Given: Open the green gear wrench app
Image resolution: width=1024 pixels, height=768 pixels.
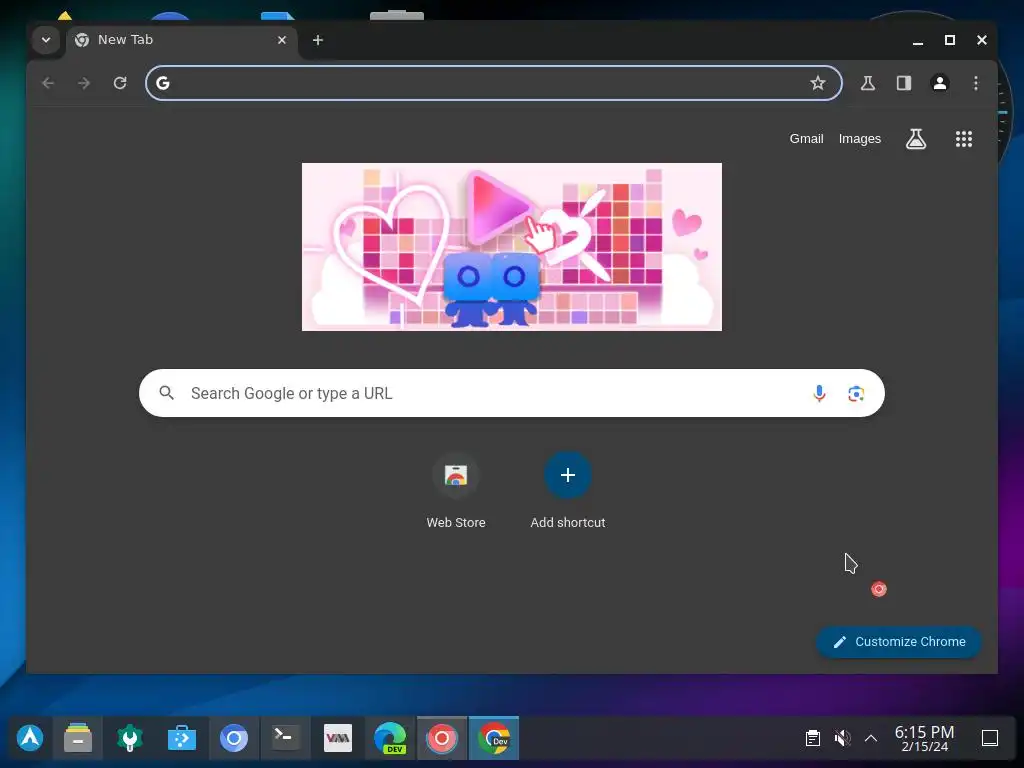Looking at the screenshot, I should (129, 738).
